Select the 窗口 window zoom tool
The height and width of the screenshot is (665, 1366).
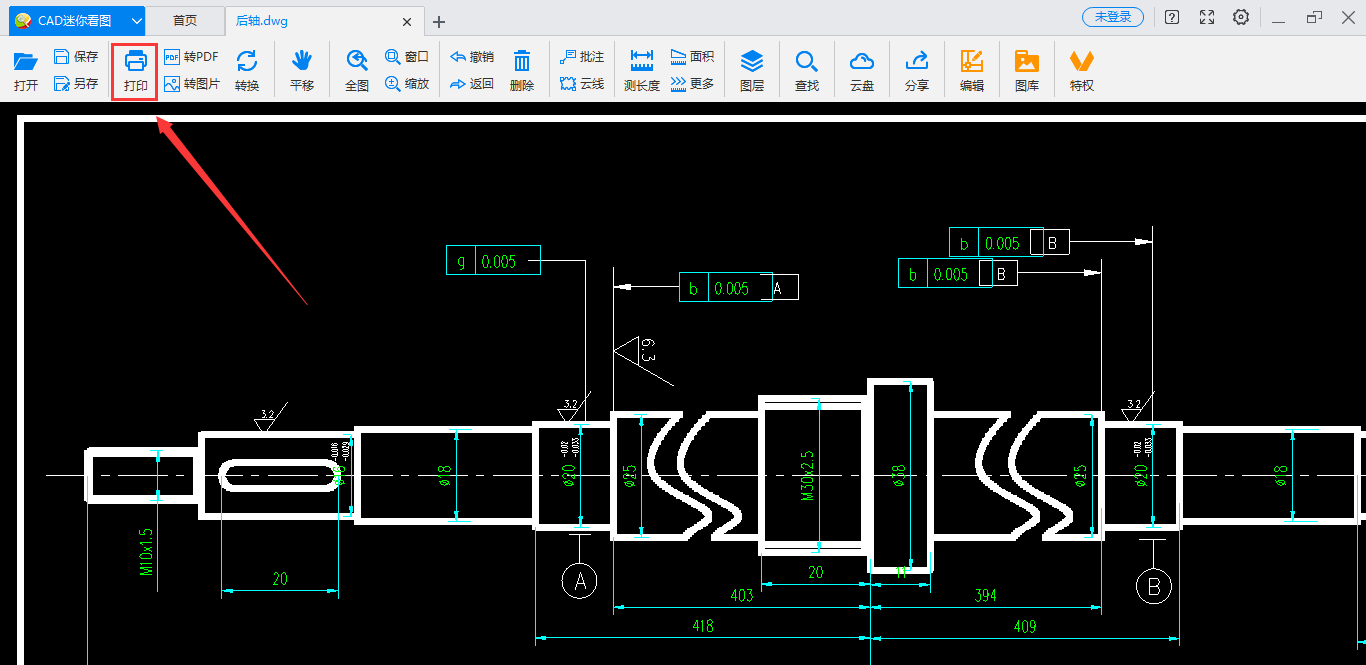coord(407,57)
